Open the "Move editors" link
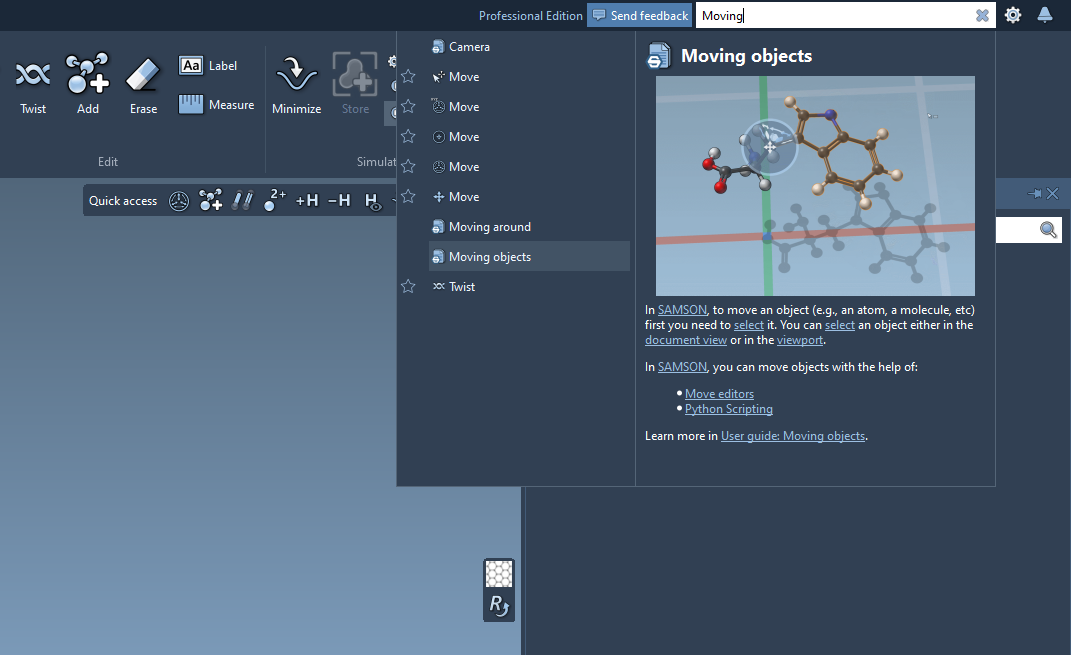 click(x=719, y=394)
